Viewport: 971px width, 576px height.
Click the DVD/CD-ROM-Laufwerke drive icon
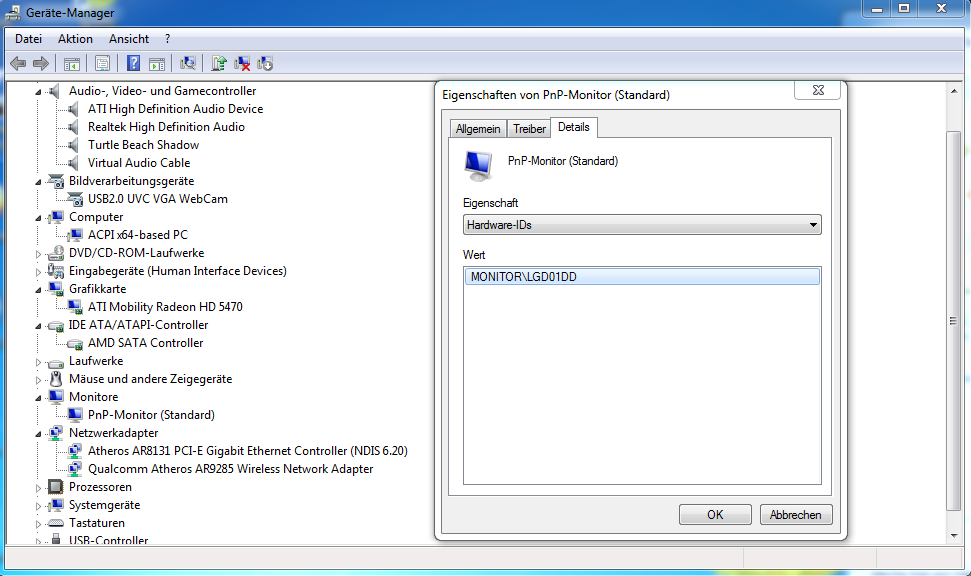point(56,253)
